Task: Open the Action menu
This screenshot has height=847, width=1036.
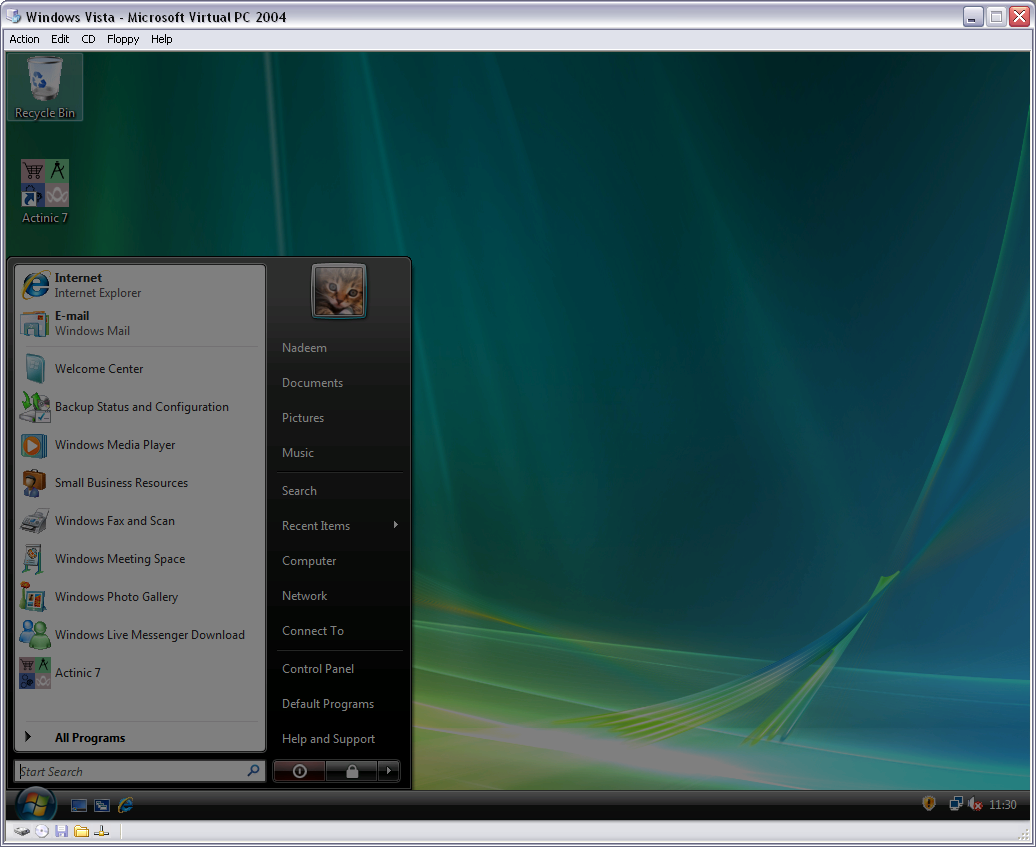Action: tap(24, 39)
